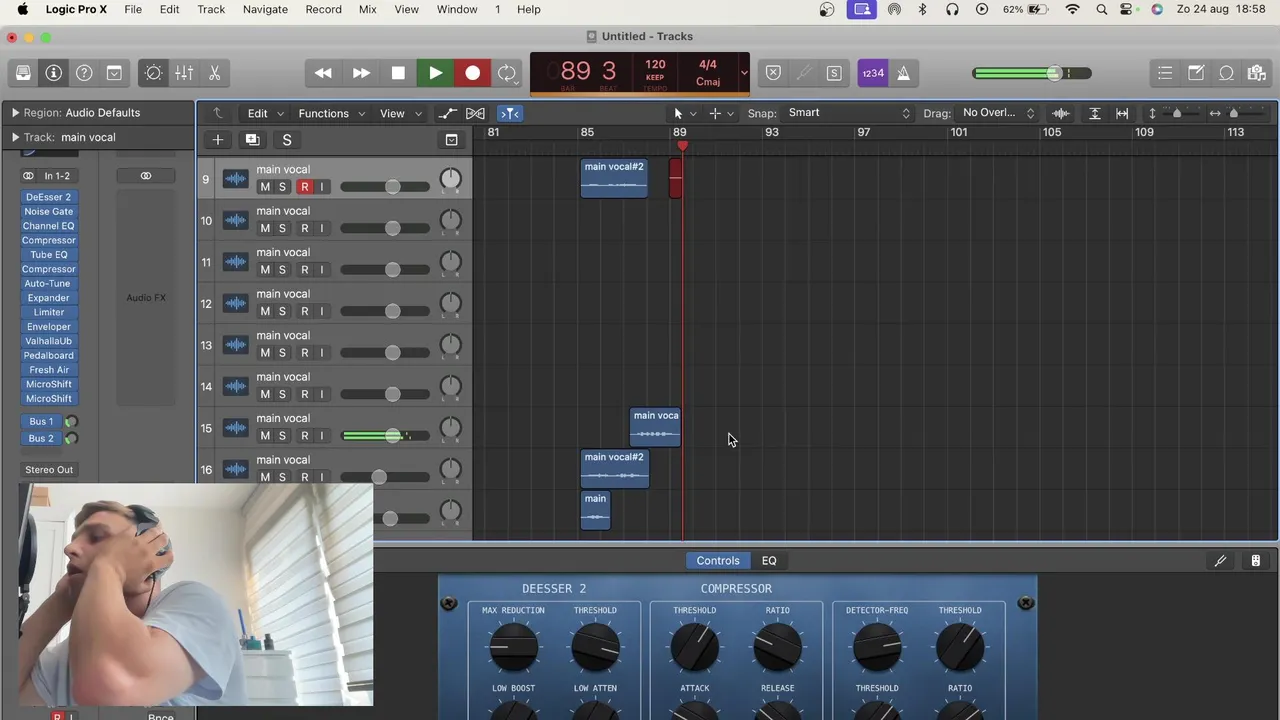Image resolution: width=1280 pixels, height=720 pixels.
Task: Open Spotlight search in menu bar
Action: 1101,9
